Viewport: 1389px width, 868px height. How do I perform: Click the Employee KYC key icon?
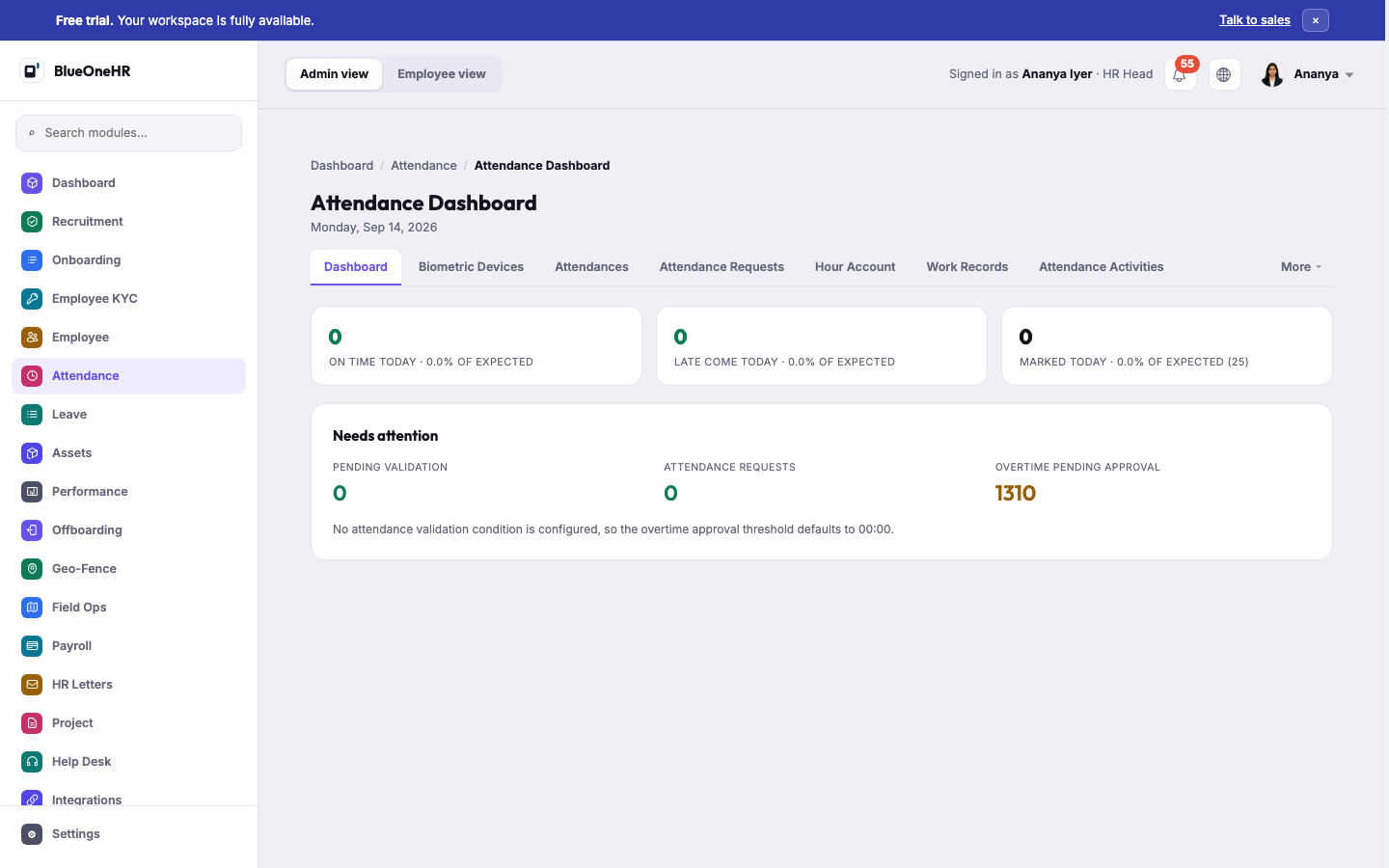click(32, 298)
